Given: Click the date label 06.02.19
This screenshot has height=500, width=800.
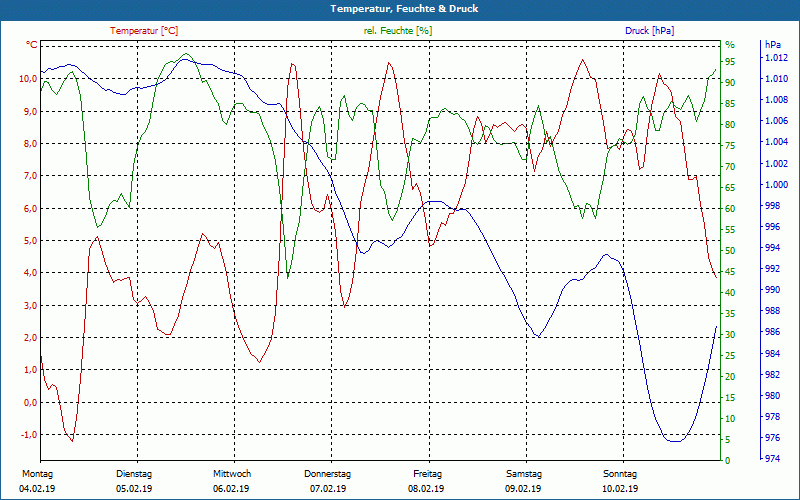Looking at the screenshot, I should 231,489.
